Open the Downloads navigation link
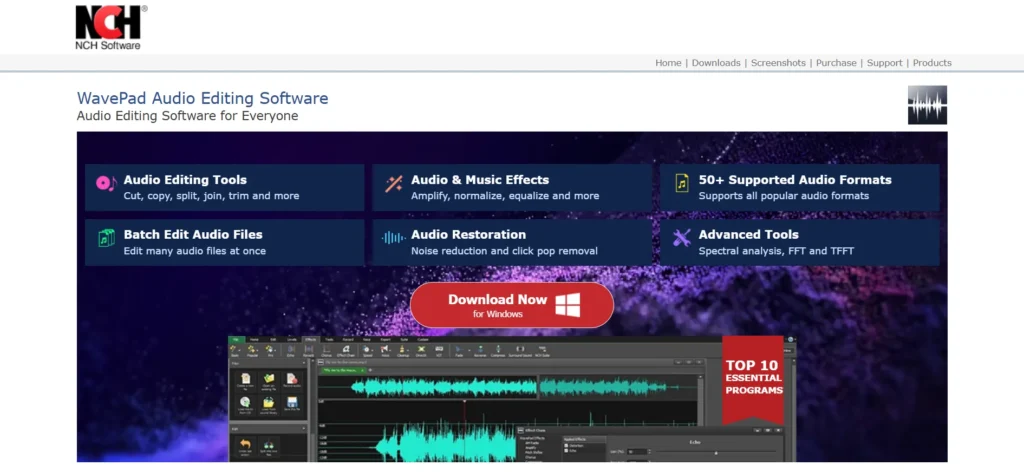This screenshot has width=1024, height=472. 716,63
